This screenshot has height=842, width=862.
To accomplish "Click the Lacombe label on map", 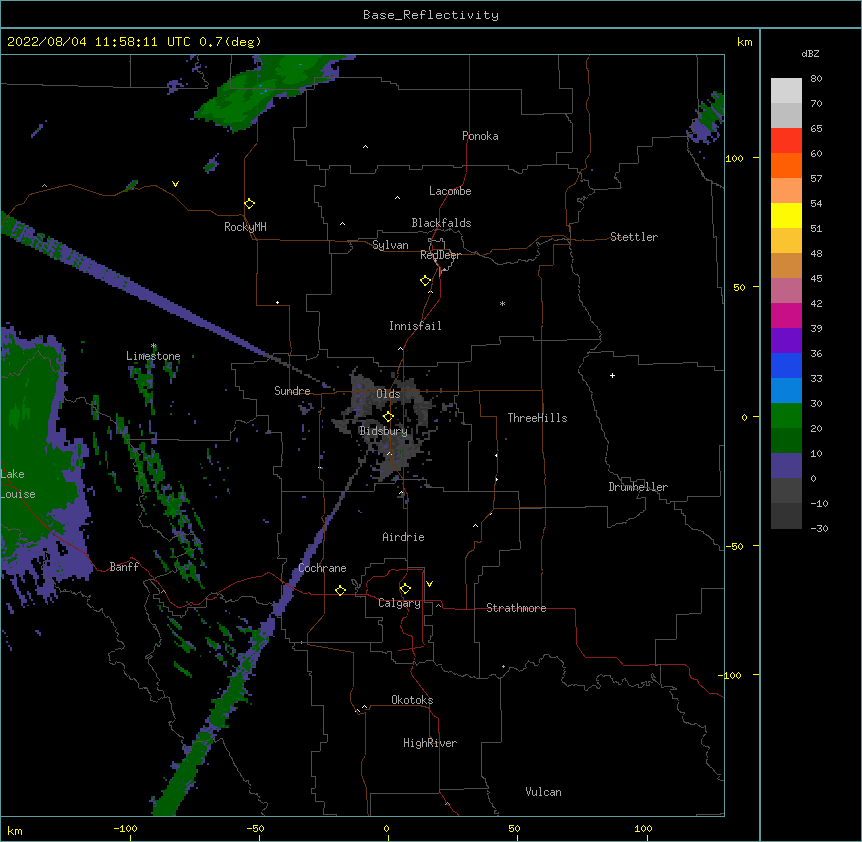I will pos(450,191).
